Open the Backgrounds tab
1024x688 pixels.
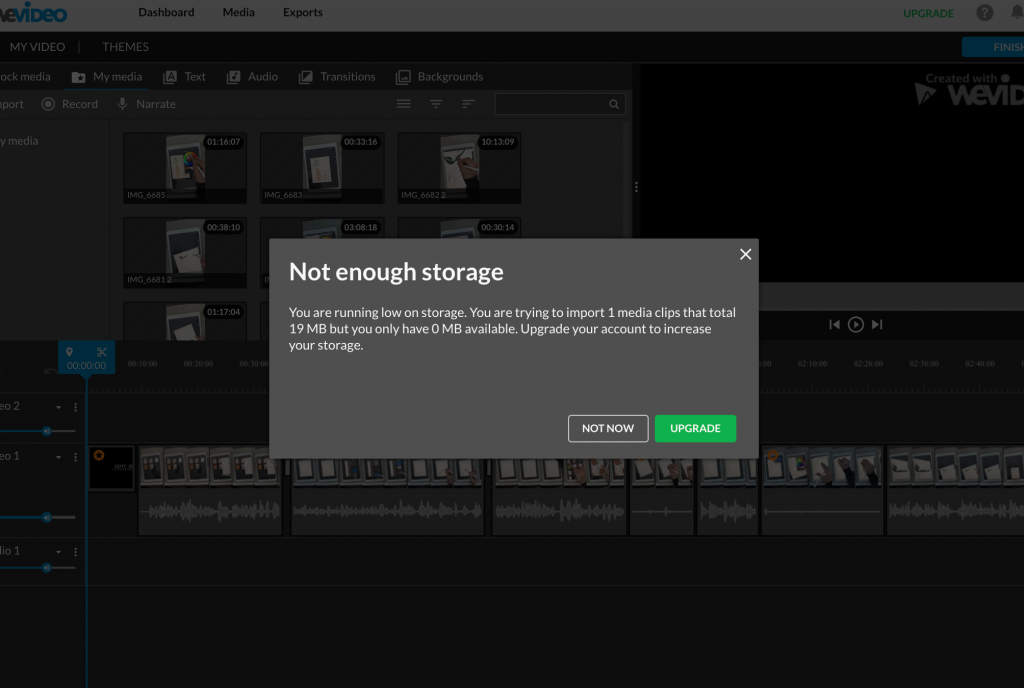click(x=440, y=77)
